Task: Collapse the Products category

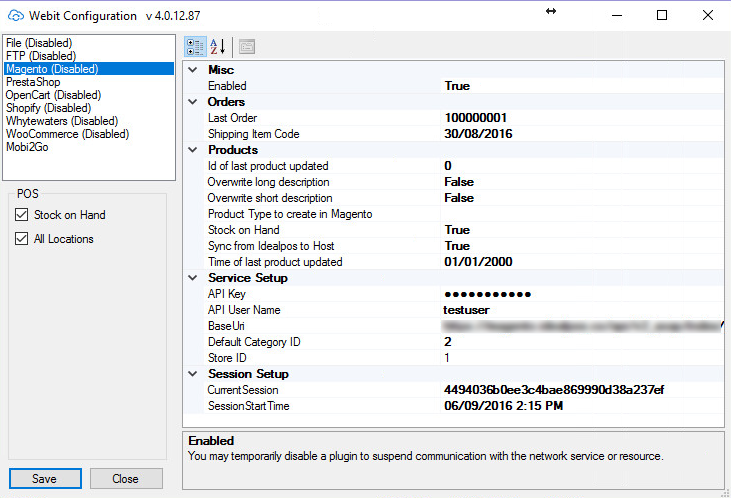Action: (x=193, y=150)
